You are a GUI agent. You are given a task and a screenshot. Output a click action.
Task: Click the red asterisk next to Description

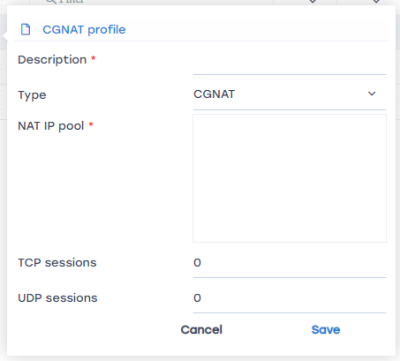tap(93, 59)
